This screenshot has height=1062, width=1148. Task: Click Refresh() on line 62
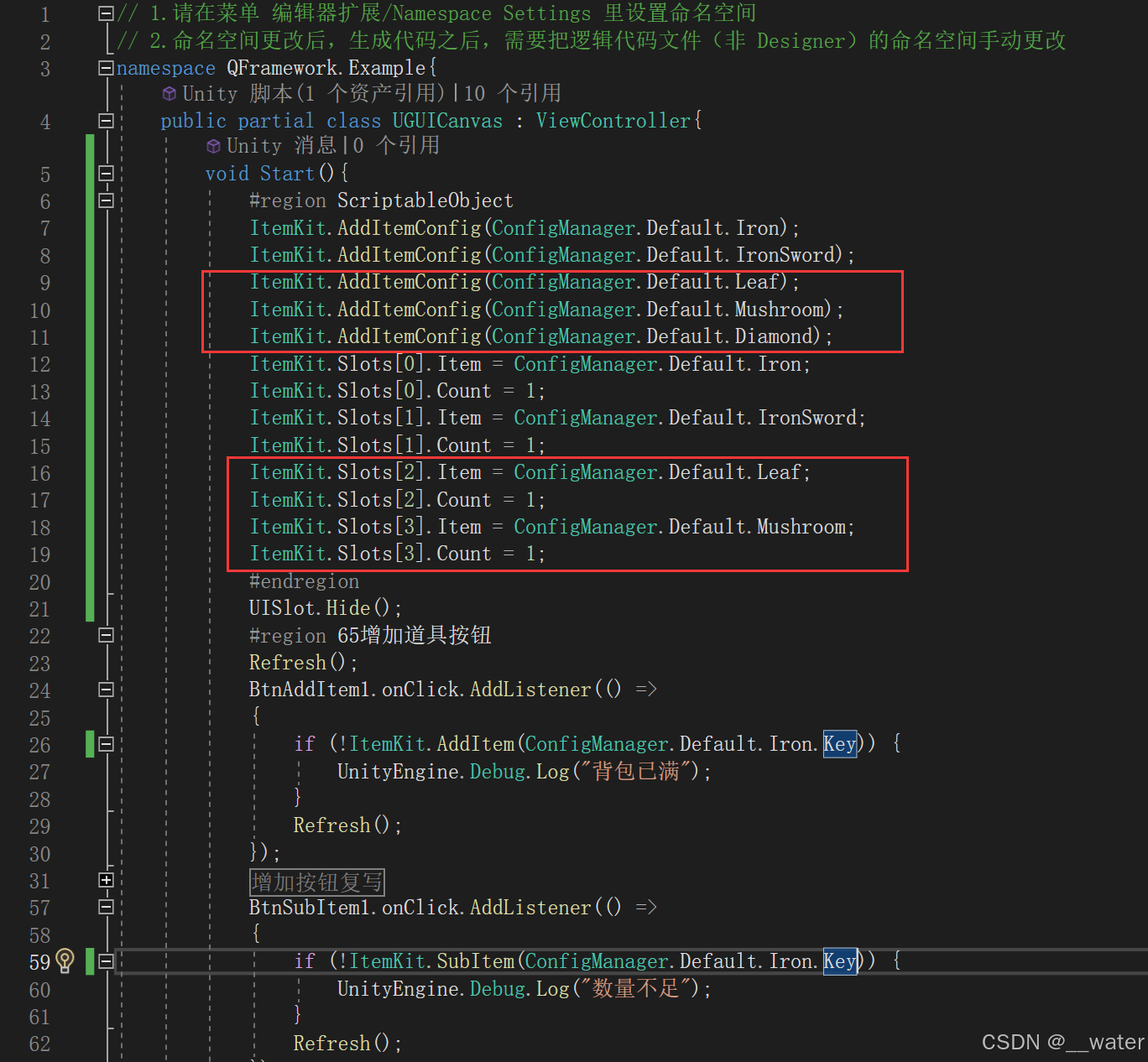(x=347, y=1043)
